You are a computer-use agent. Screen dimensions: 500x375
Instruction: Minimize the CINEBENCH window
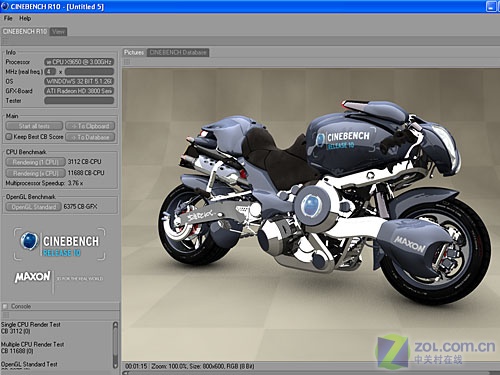click(x=491, y=6)
